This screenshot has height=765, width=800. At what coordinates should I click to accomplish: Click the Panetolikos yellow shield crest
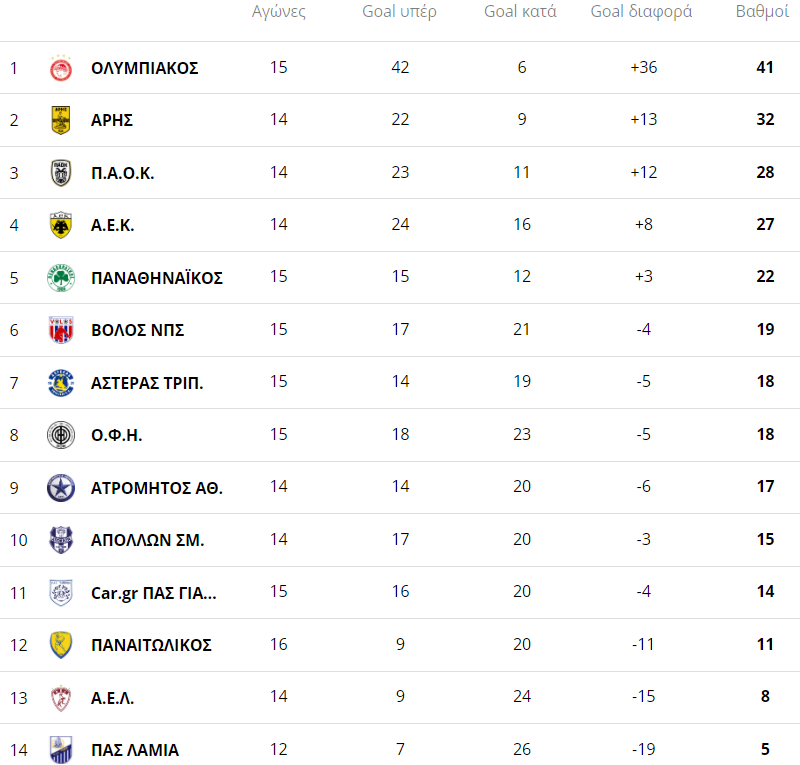[61, 645]
